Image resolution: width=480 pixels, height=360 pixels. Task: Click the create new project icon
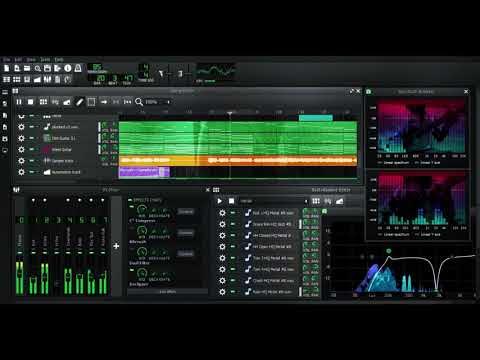click(x=6, y=68)
